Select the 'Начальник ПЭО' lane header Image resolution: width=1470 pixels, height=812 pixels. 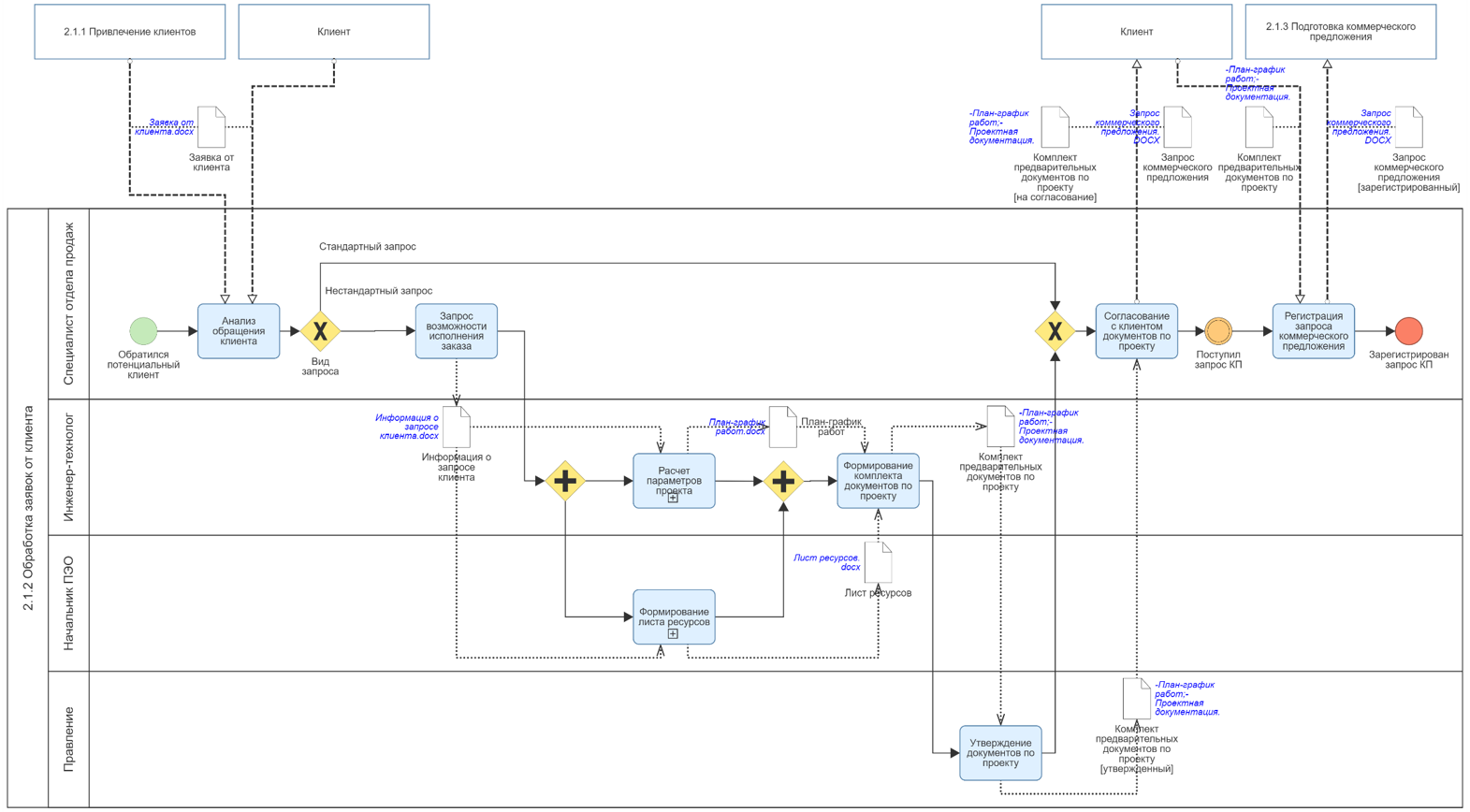[68, 603]
